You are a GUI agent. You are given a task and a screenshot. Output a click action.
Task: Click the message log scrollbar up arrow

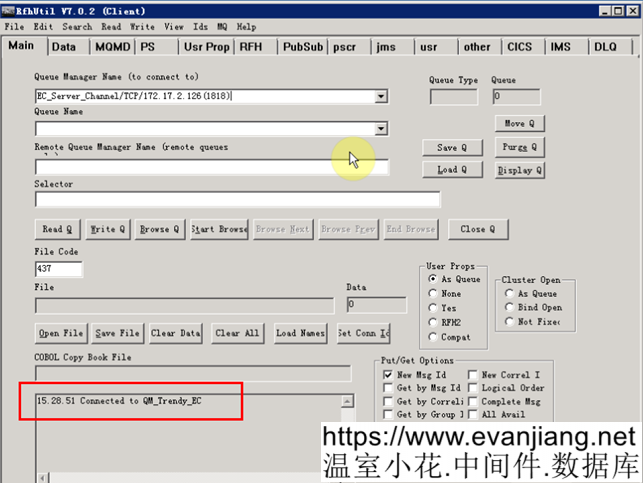click(348, 401)
